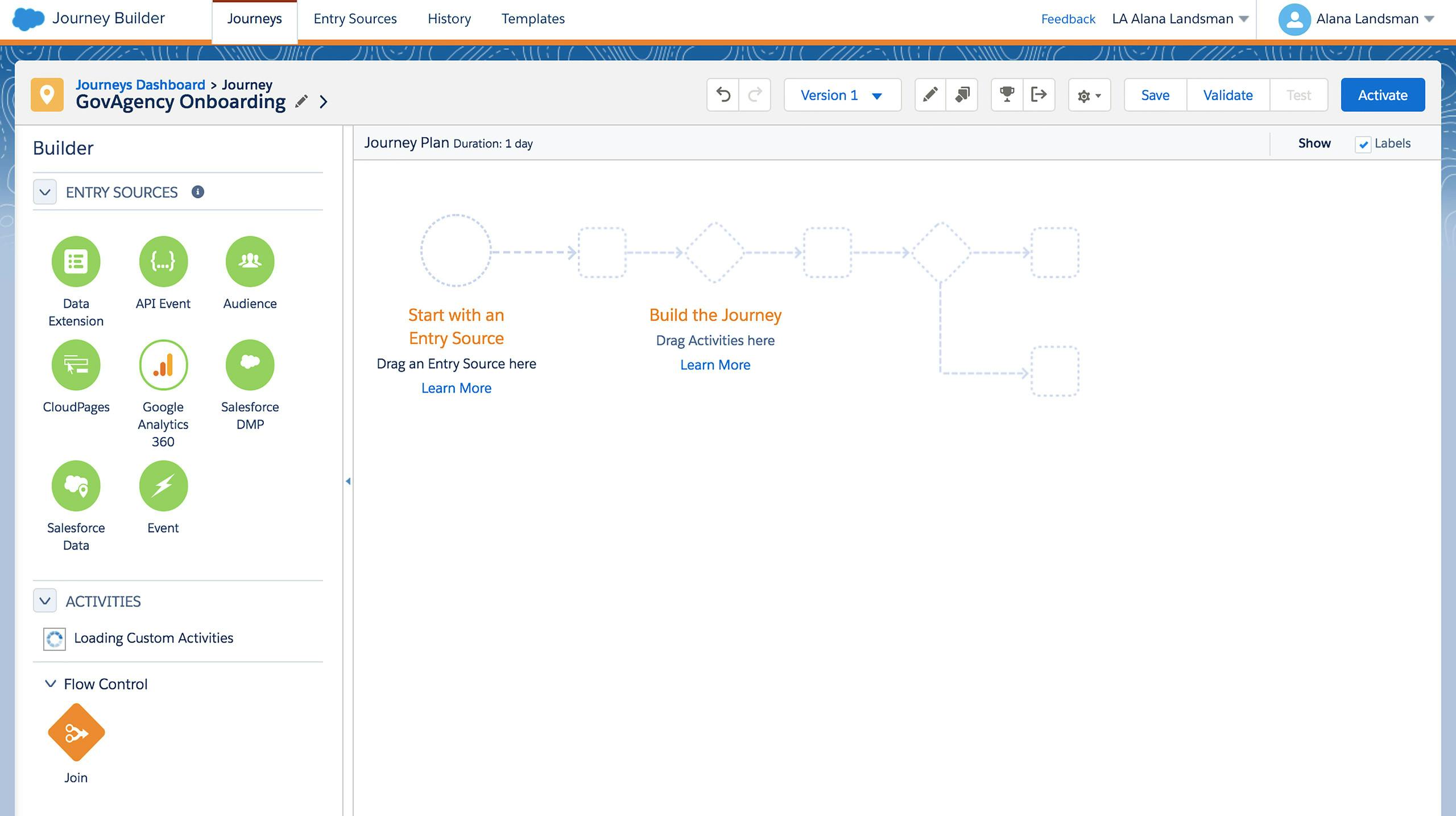Select the API Event entry source icon

click(x=163, y=261)
